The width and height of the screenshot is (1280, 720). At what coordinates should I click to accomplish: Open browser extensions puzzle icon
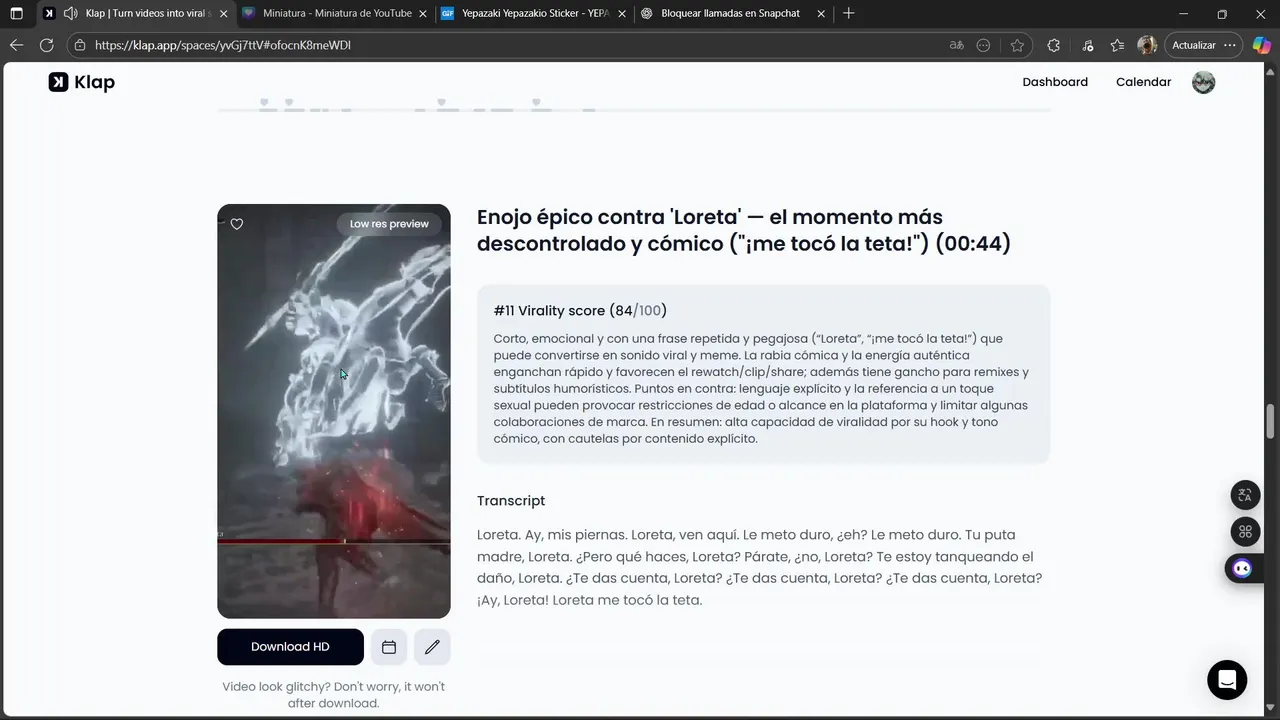1053,45
